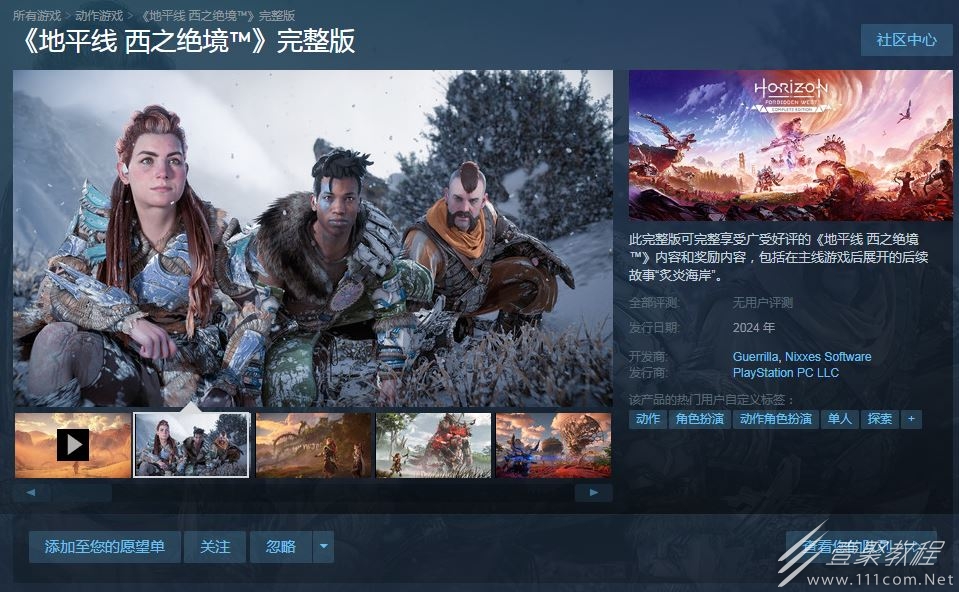The image size is (959, 592).
Task: Select the blue machine screenshot thumbnail
Action: 553,445
